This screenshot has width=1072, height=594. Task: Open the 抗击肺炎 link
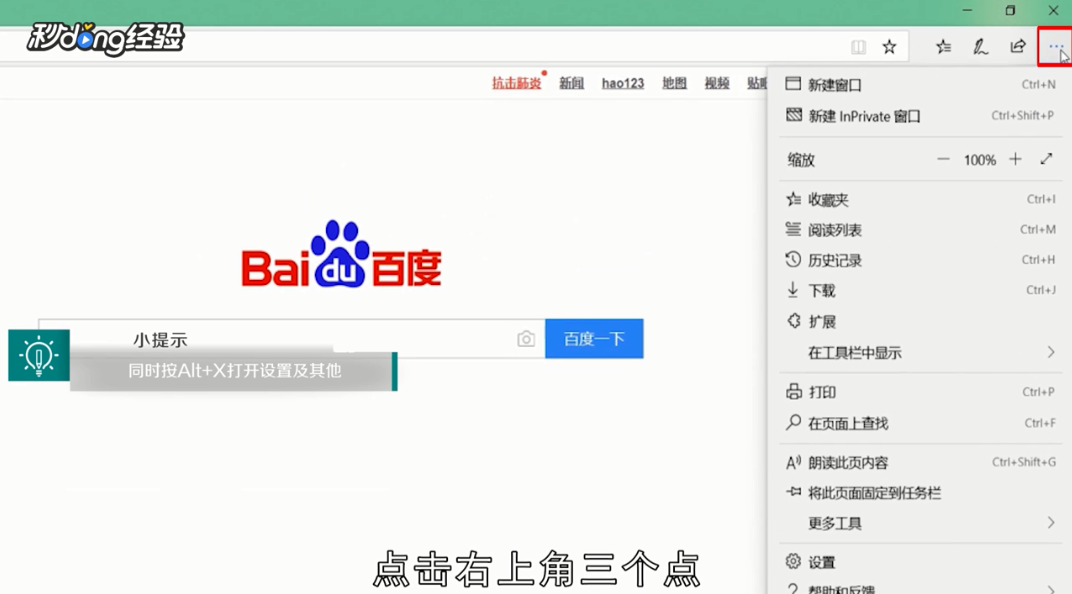tap(516, 83)
